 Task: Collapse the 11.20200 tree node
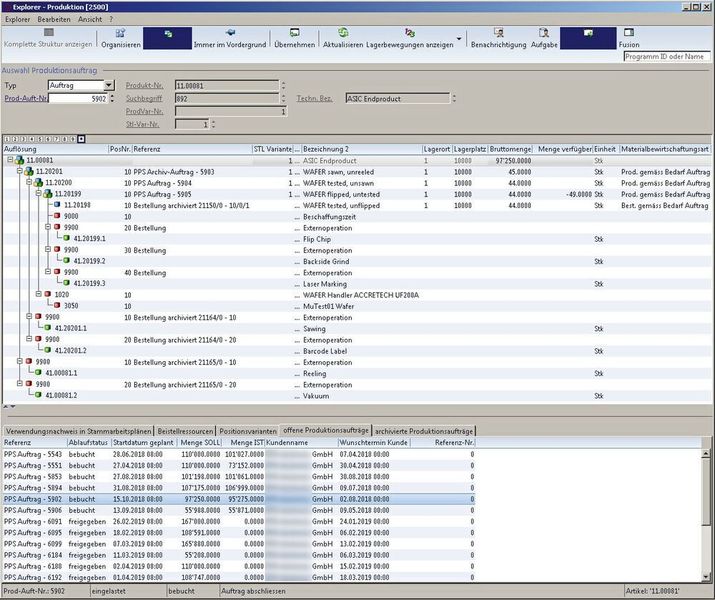coord(29,182)
